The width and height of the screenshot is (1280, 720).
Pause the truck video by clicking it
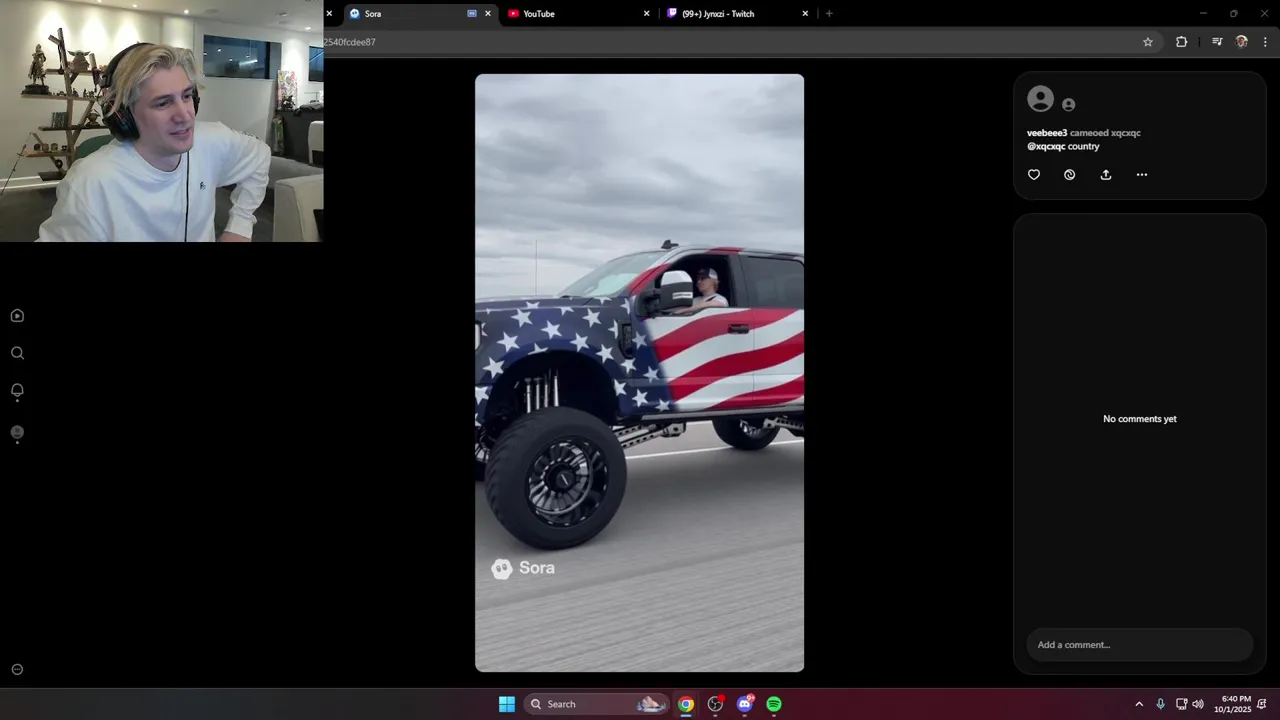[639, 373]
